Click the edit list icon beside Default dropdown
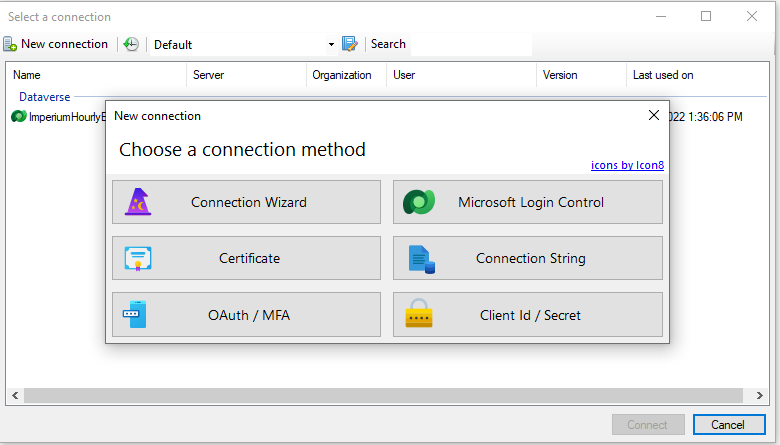This screenshot has height=445, width=780. (349, 44)
